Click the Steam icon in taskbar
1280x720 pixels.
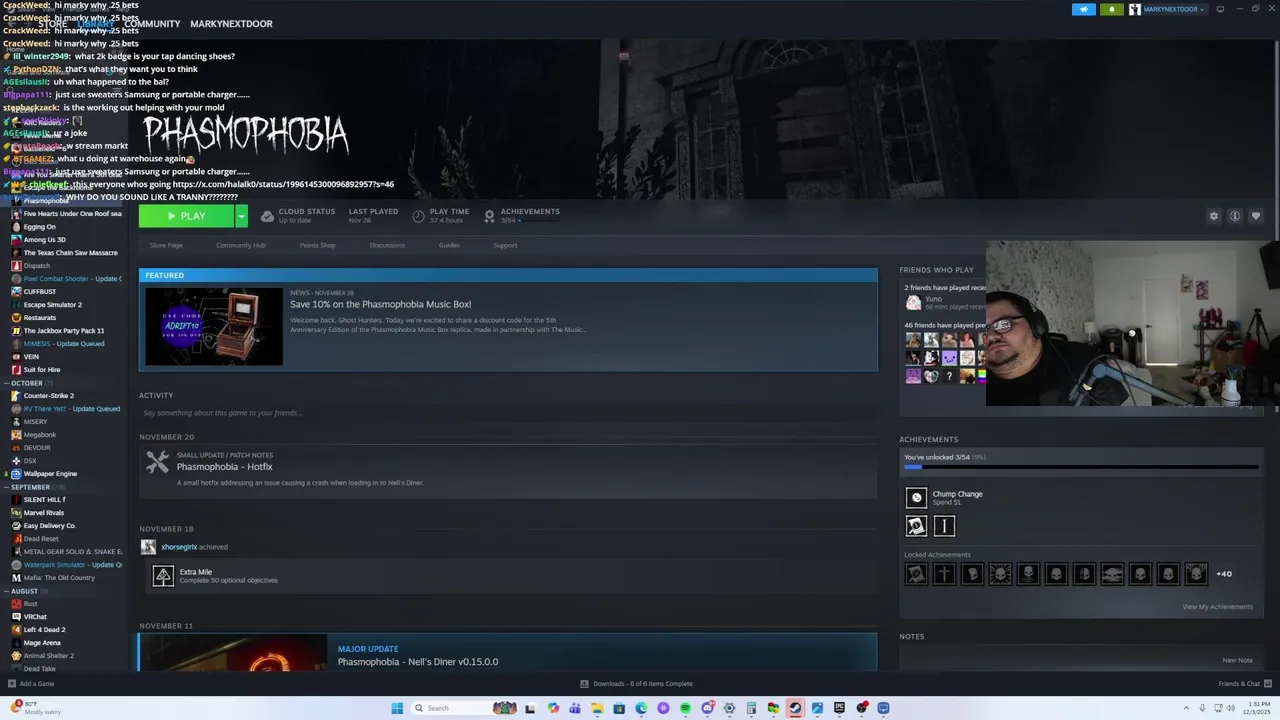(x=795, y=708)
